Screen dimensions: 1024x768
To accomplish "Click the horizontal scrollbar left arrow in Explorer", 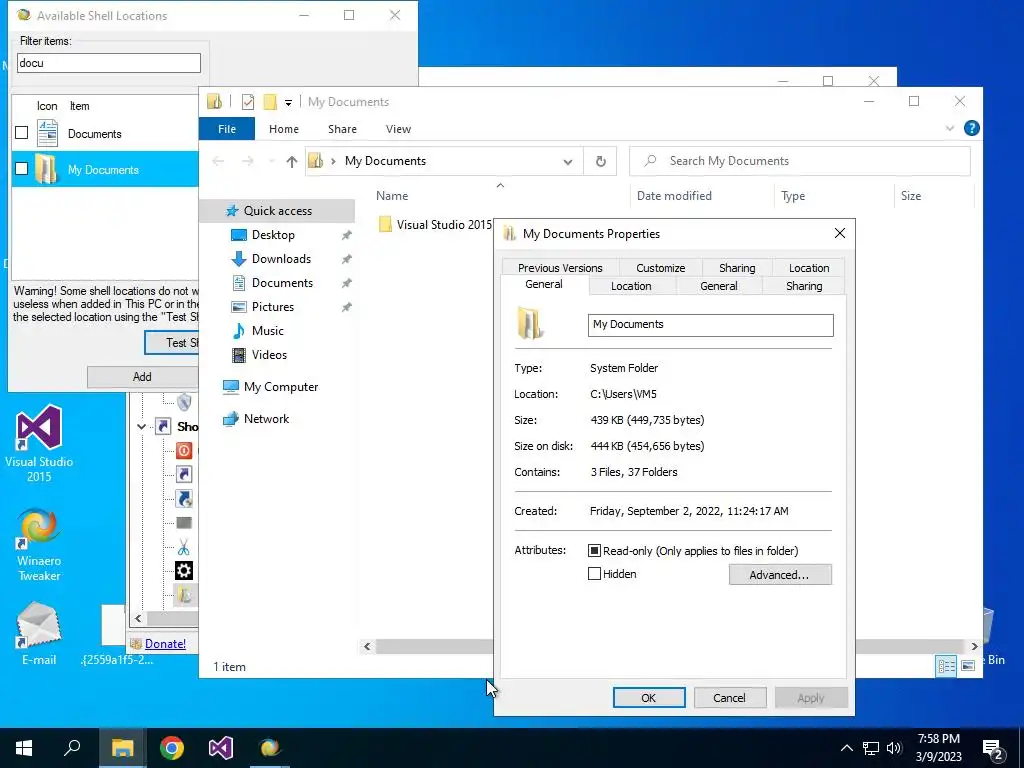I will [367, 647].
